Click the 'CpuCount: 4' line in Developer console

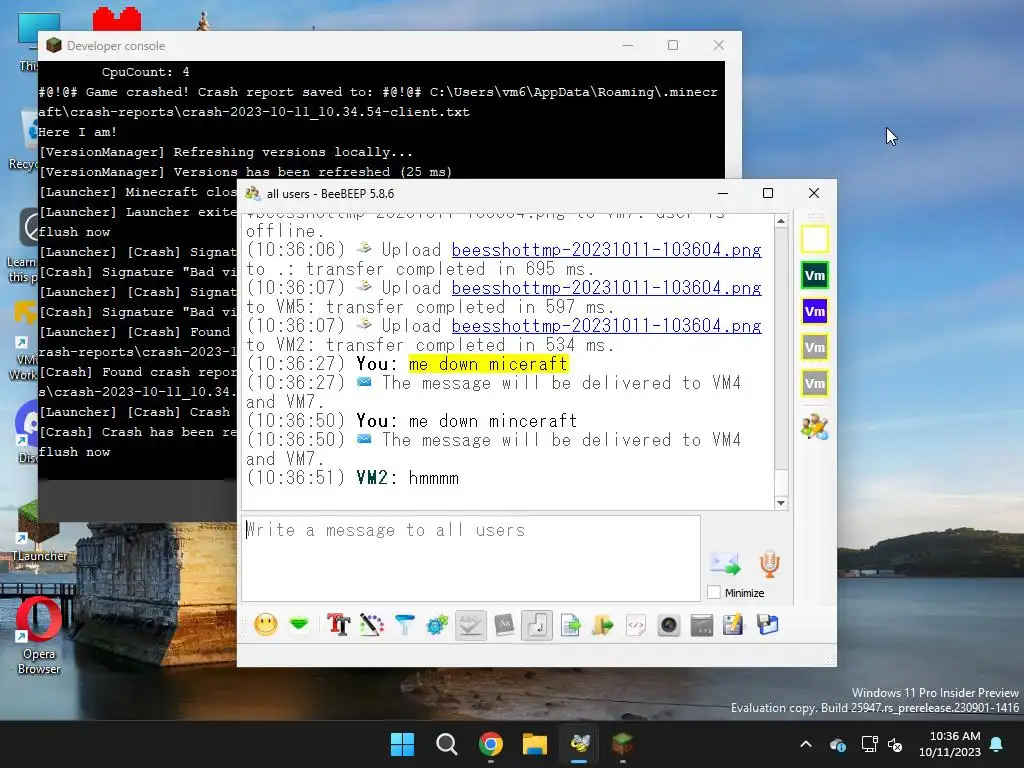tap(145, 72)
